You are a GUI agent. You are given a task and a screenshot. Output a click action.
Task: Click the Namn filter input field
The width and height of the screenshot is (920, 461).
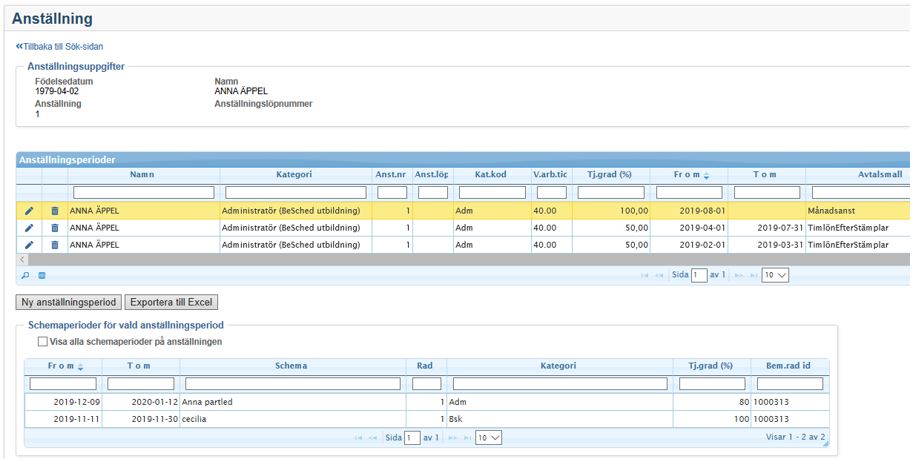click(144, 192)
